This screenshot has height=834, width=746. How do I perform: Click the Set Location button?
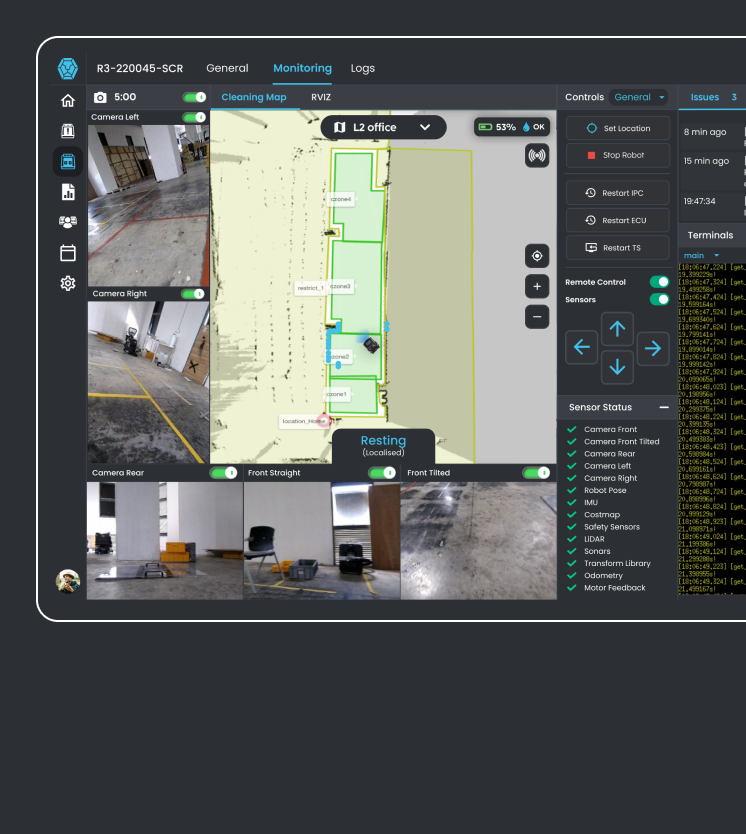[618, 128]
